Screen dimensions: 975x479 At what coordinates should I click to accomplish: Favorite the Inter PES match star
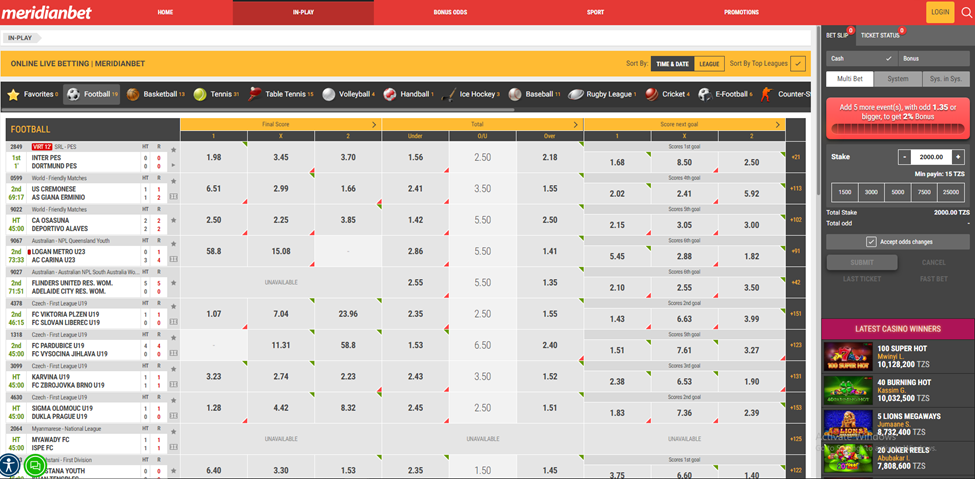pos(173,150)
